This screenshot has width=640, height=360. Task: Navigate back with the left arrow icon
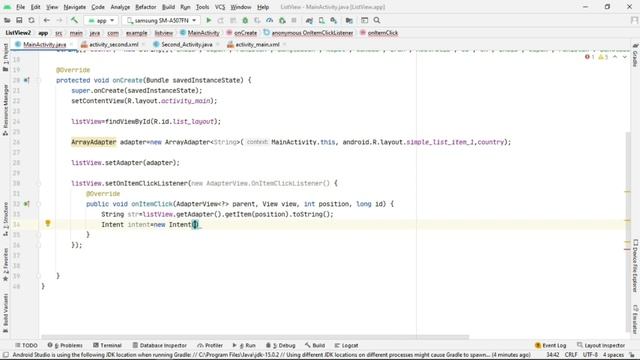click(x=47, y=20)
